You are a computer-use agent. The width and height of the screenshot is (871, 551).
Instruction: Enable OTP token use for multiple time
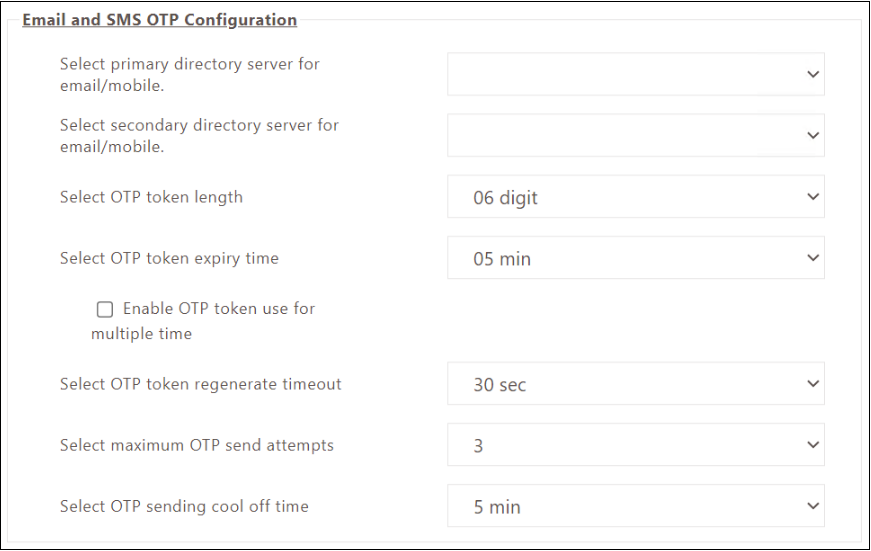point(105,309)
